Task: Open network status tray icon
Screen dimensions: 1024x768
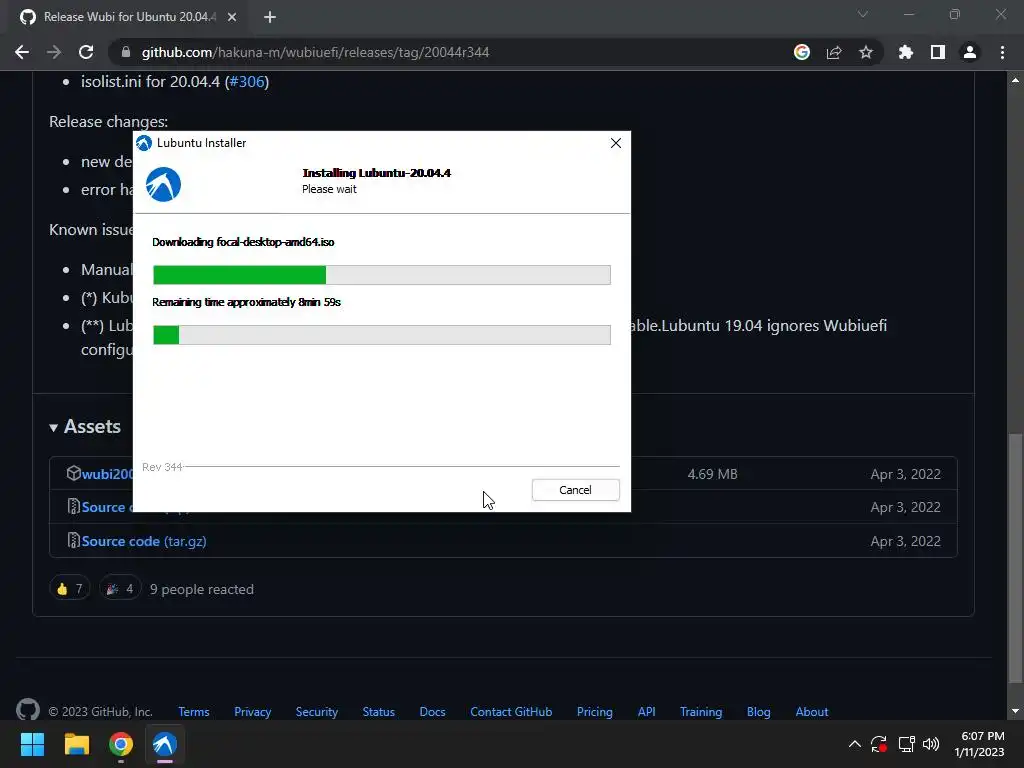Action: [906, 744]
